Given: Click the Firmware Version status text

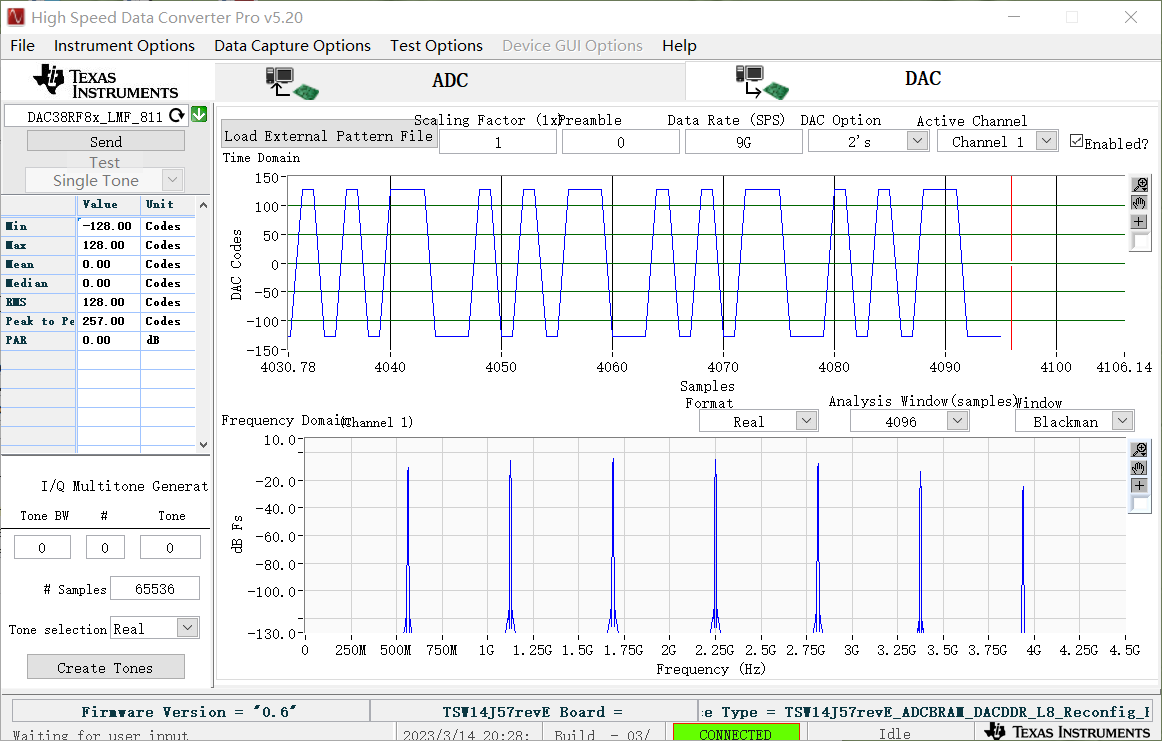Looking at the screenshot, I should (190, 711).
